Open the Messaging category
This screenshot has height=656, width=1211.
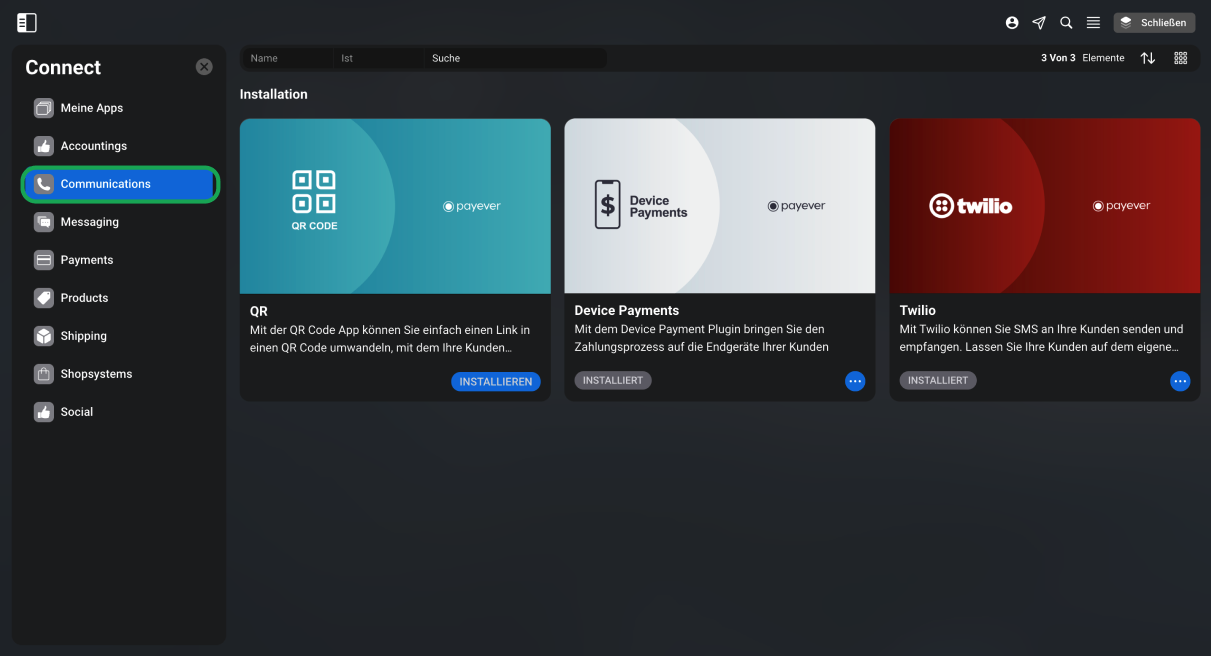(x=120, y=222)
